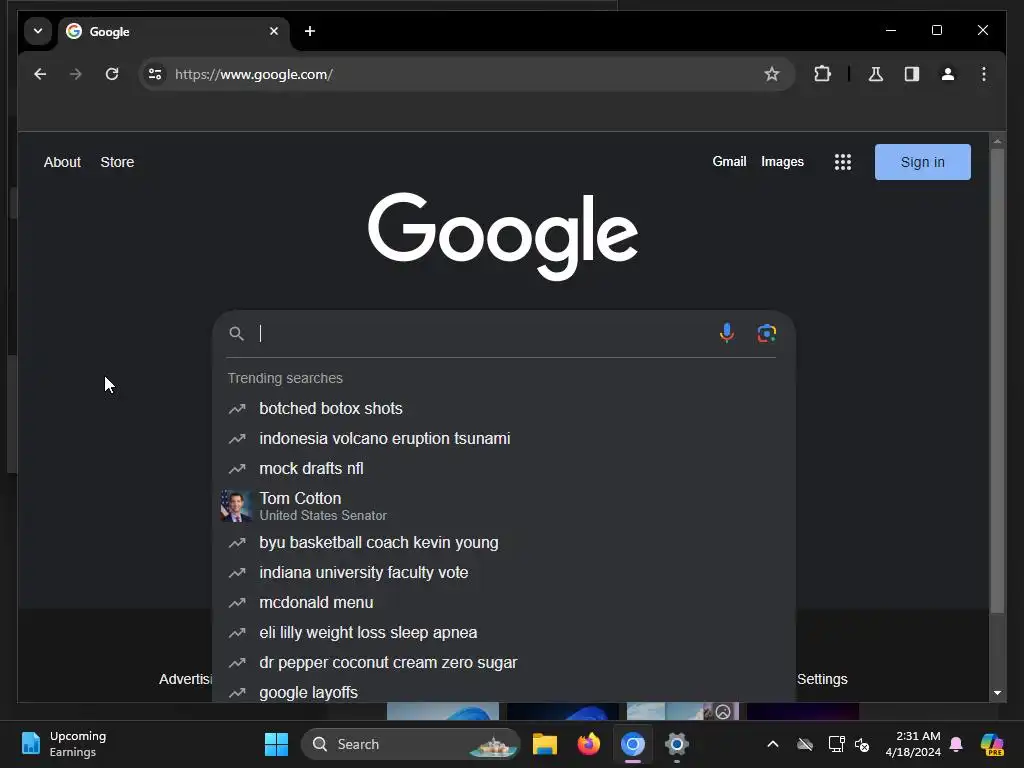The image size is (1024, 768).
Task: Reload the Google page
Action: (x=112, y=74)
